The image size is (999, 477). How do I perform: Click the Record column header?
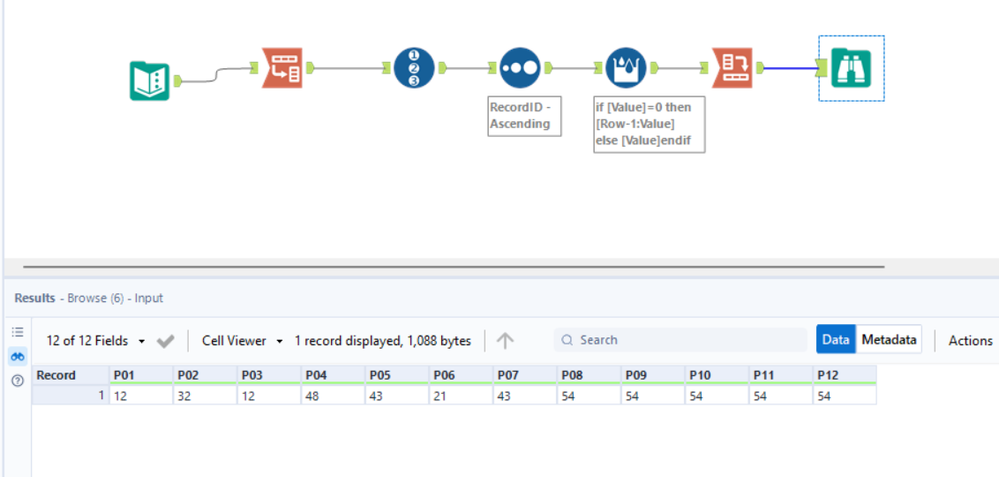(x=70, y=375)
